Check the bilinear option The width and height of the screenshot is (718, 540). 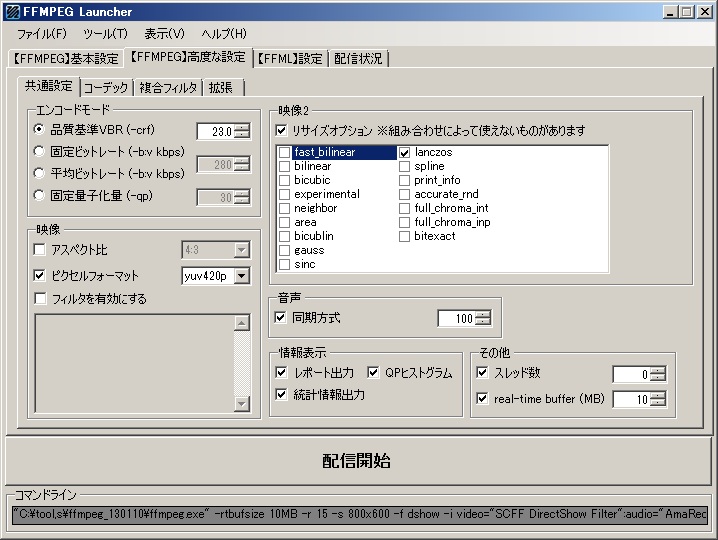click(x=284, y=166)
